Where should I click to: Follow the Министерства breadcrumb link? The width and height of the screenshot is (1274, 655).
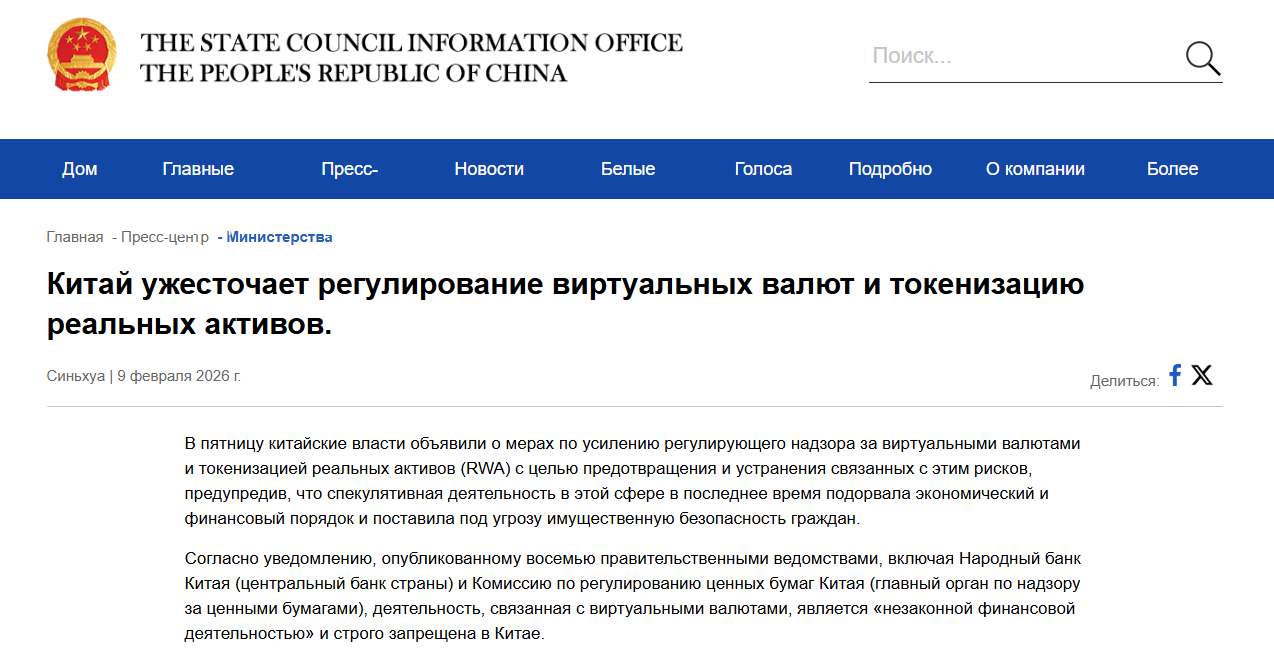click(280, 237)
